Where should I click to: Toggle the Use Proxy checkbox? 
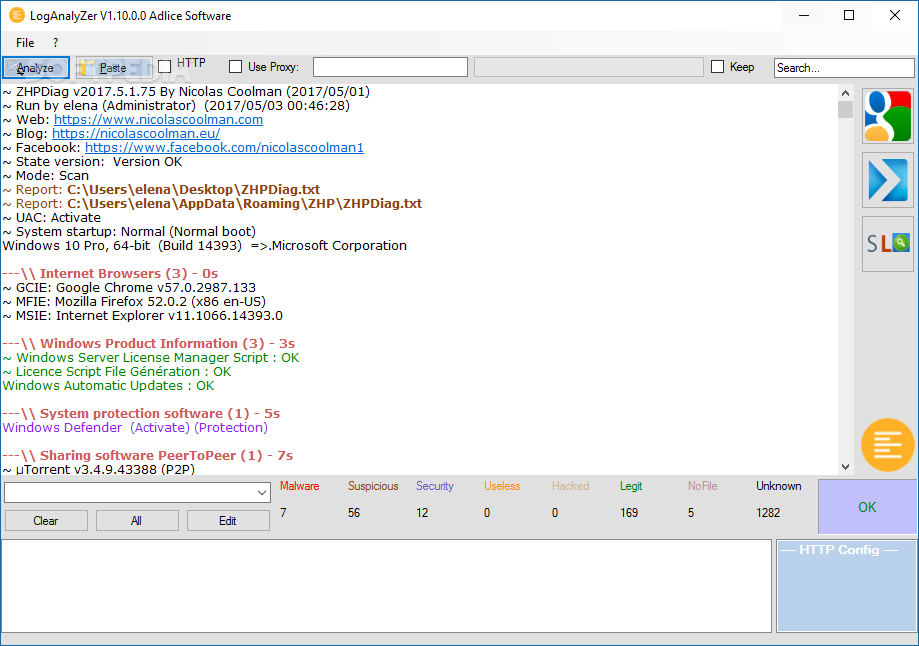[x=235, y=67]
